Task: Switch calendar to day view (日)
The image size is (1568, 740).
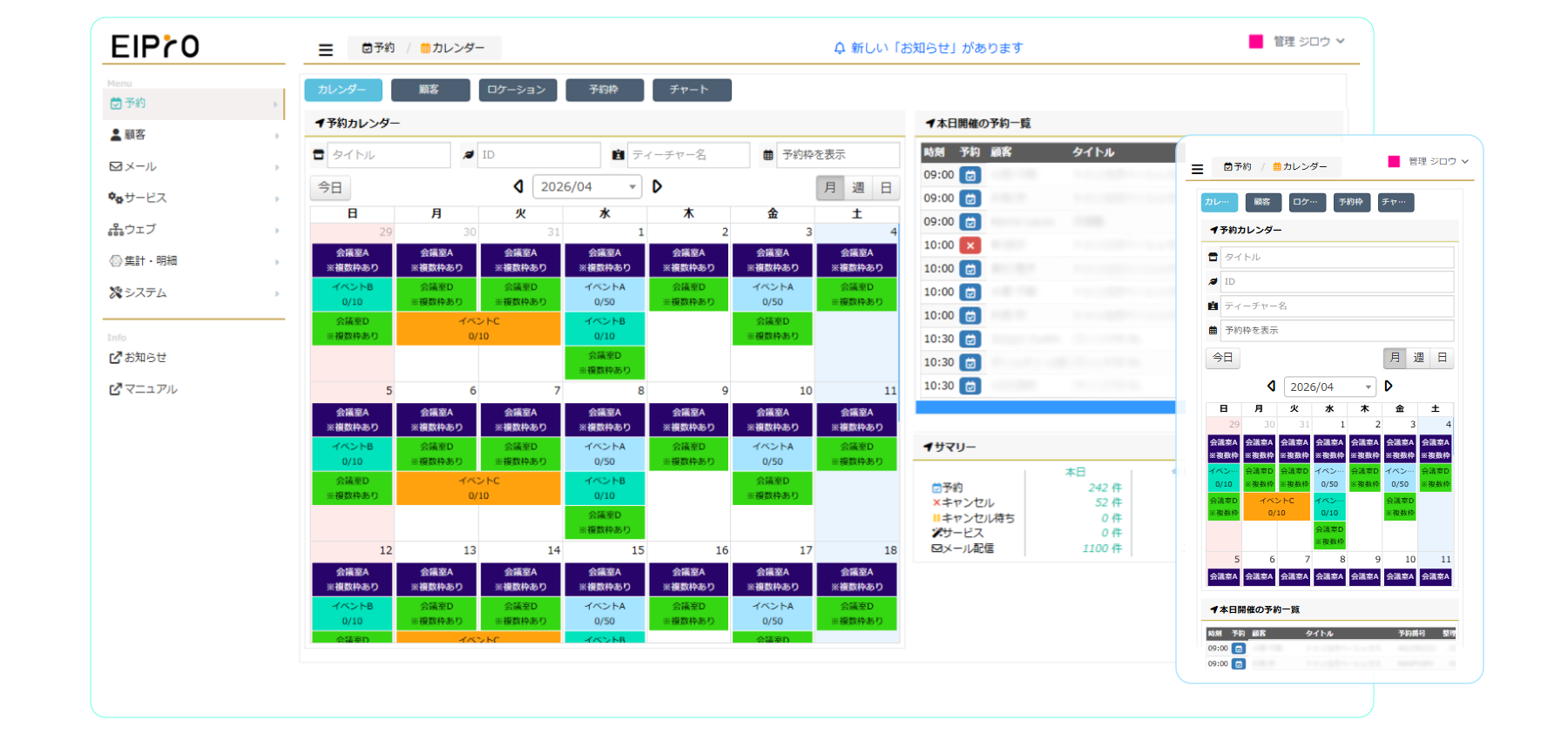Action: (x=886, y=187)
